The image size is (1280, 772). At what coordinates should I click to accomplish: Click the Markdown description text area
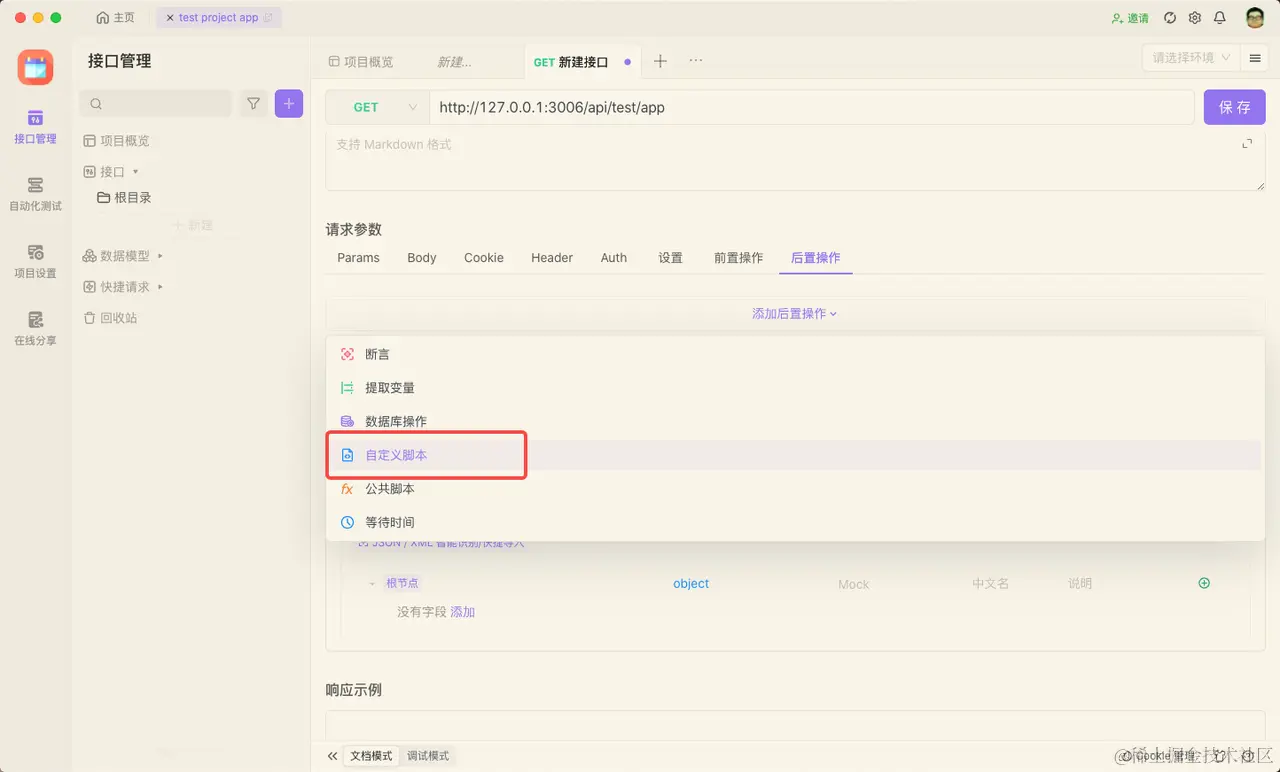point(795,160)
